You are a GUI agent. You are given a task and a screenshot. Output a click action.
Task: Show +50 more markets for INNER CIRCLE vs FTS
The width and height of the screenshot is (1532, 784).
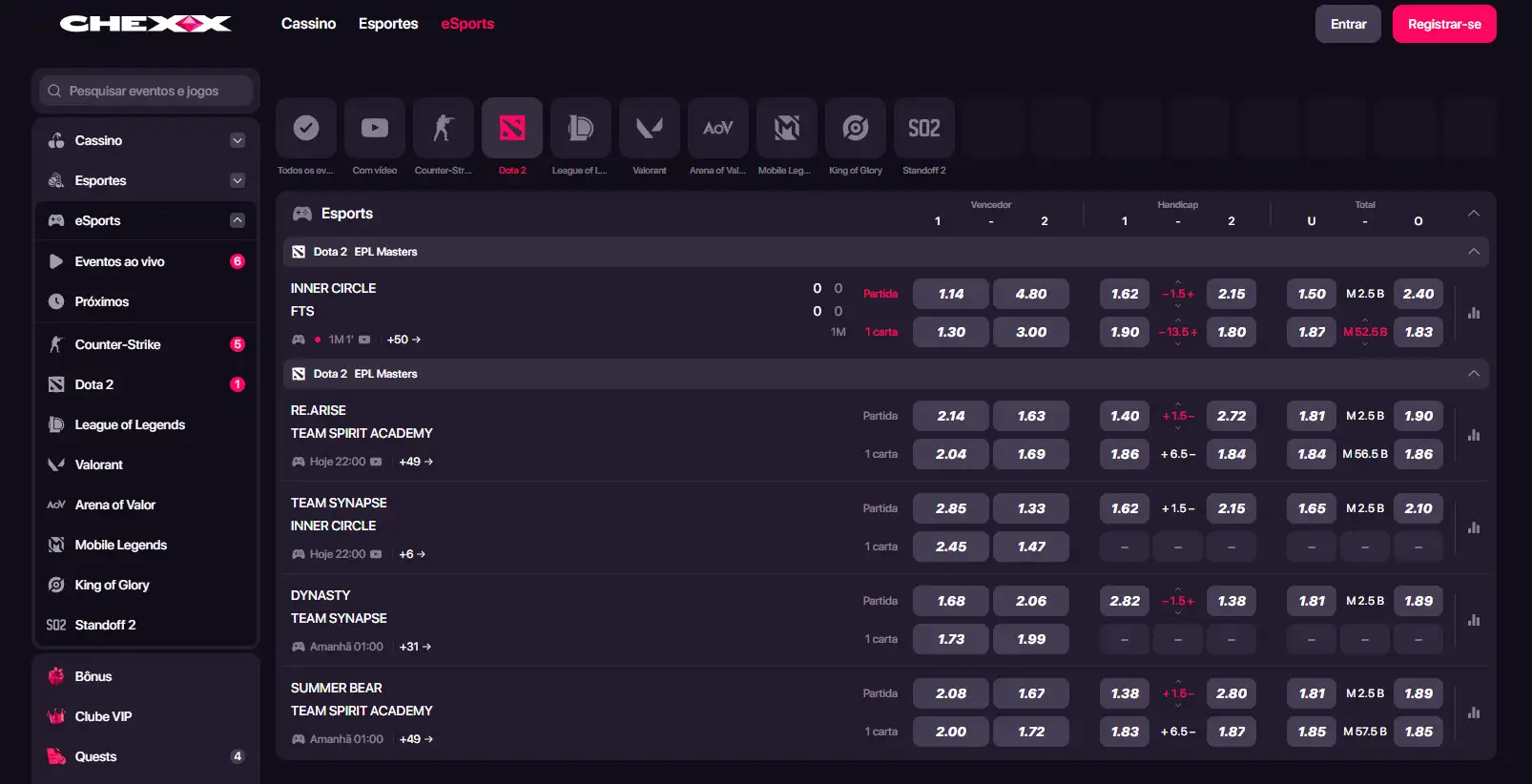point(404,340)
